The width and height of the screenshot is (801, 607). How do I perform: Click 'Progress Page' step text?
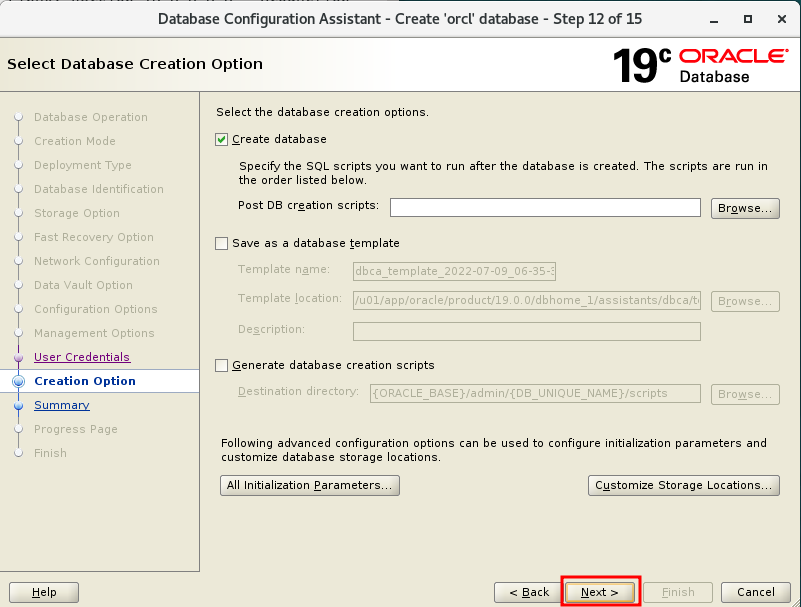click(x=76, y=429)
